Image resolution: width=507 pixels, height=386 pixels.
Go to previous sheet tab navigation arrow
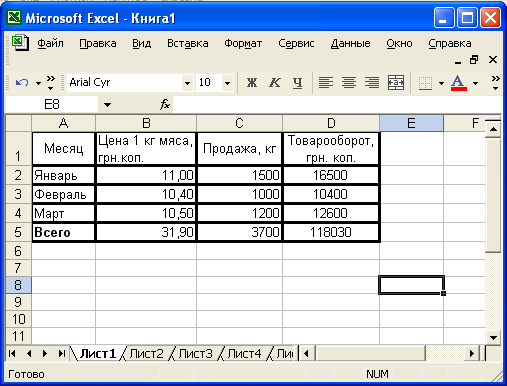[x=29, y=353]
